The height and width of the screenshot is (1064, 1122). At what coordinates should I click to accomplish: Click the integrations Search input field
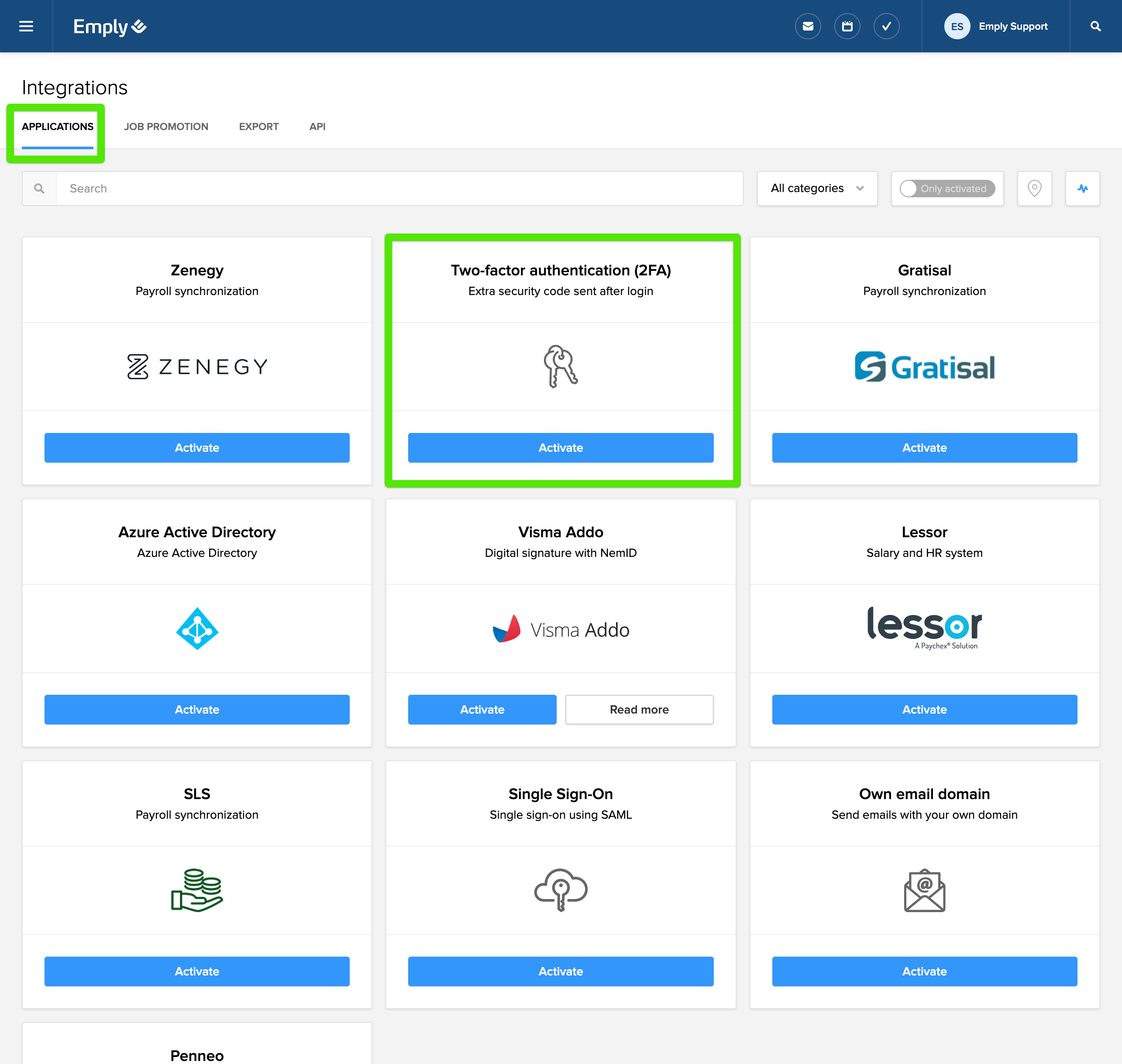coord(399,188)
